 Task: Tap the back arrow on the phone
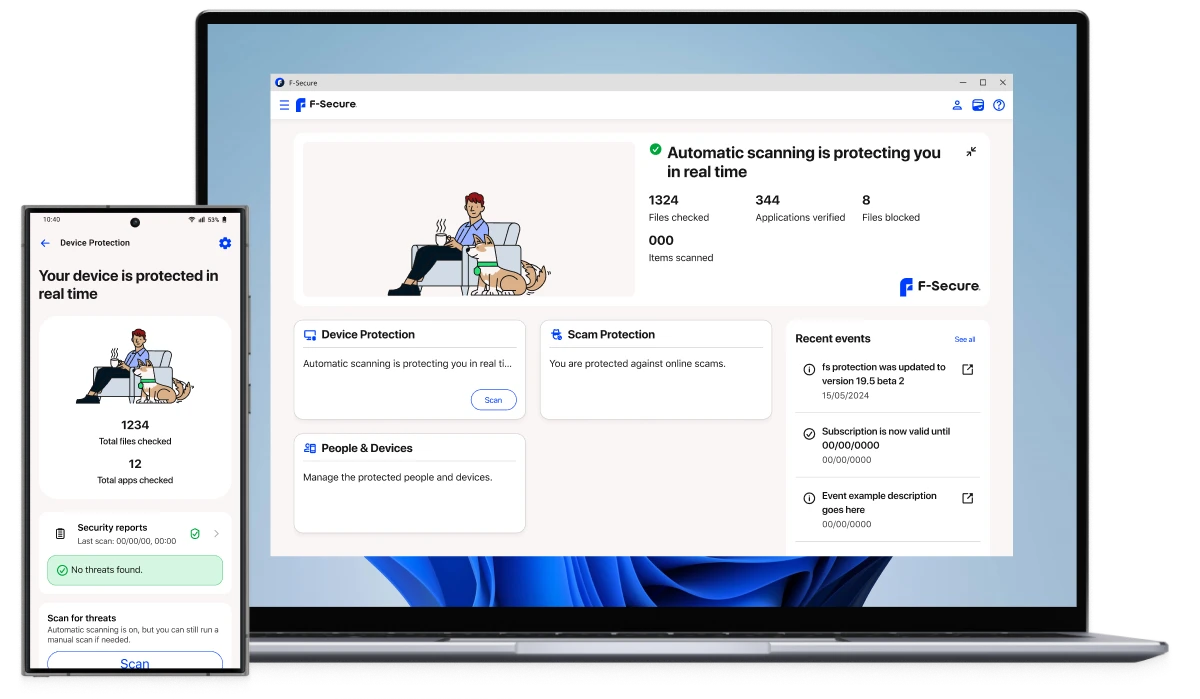[x=45, y=243]
